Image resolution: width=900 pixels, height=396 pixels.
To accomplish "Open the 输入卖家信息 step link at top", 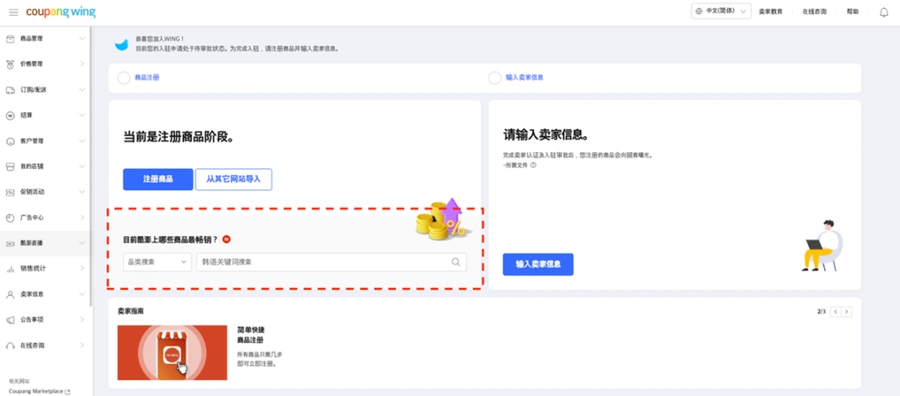I will (x=525, y=77).
